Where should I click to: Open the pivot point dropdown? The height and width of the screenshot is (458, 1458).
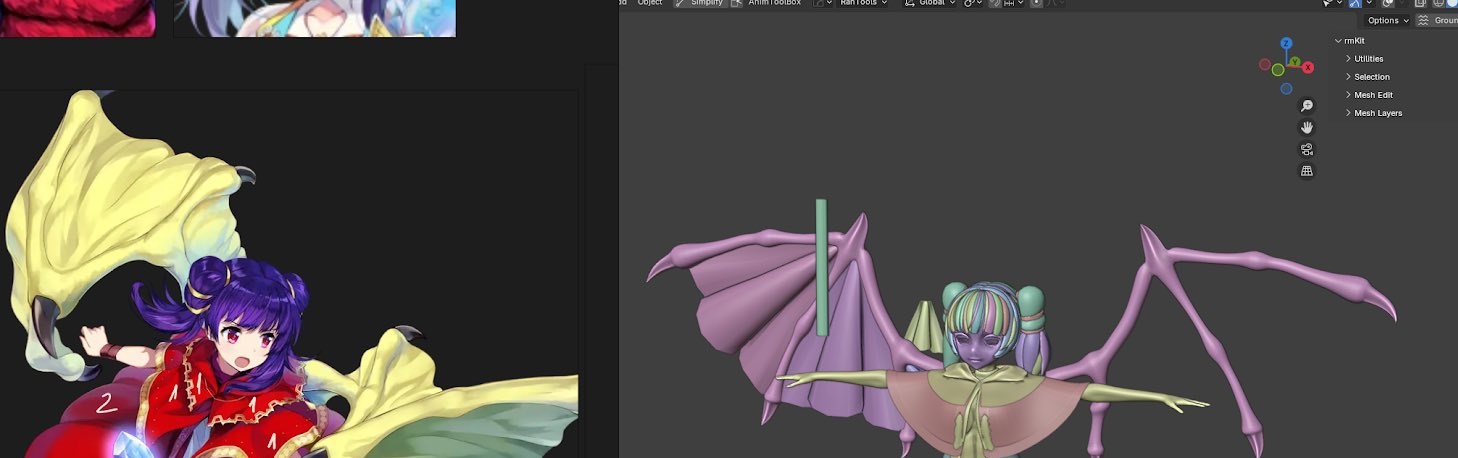(x=972, y=3)
